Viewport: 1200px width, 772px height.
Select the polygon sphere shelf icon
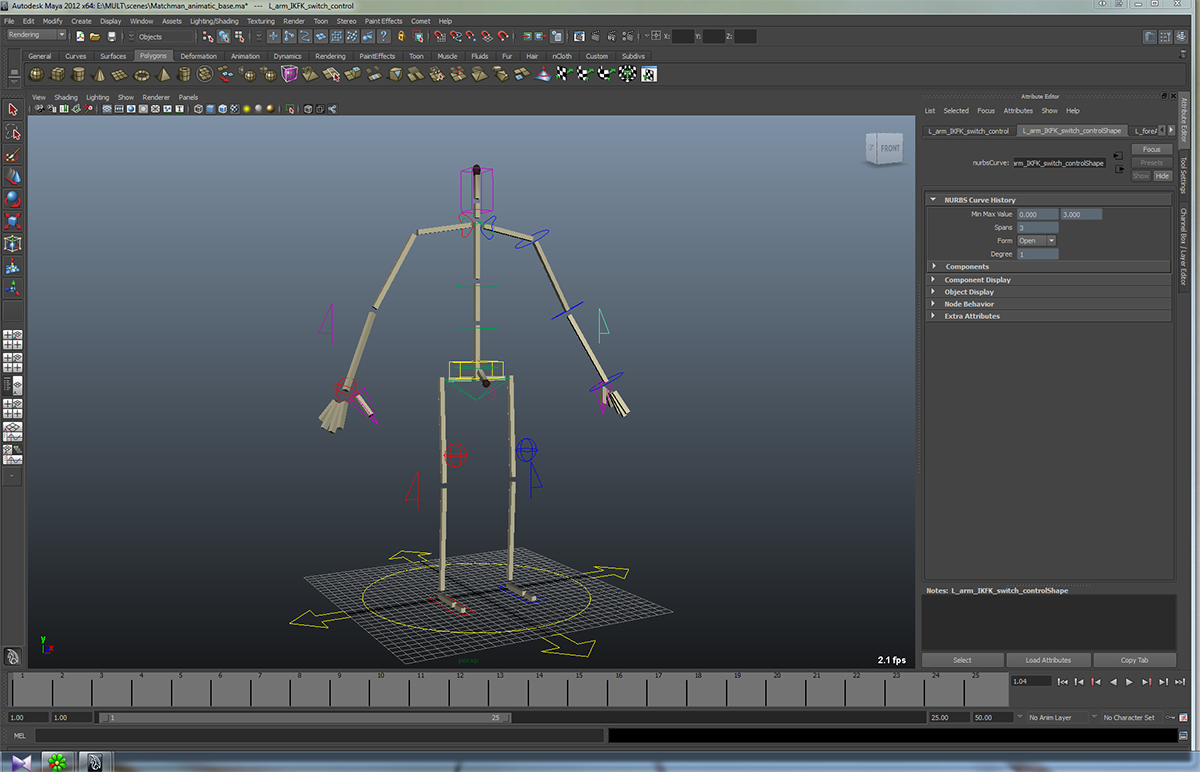[x=38, y=74]
